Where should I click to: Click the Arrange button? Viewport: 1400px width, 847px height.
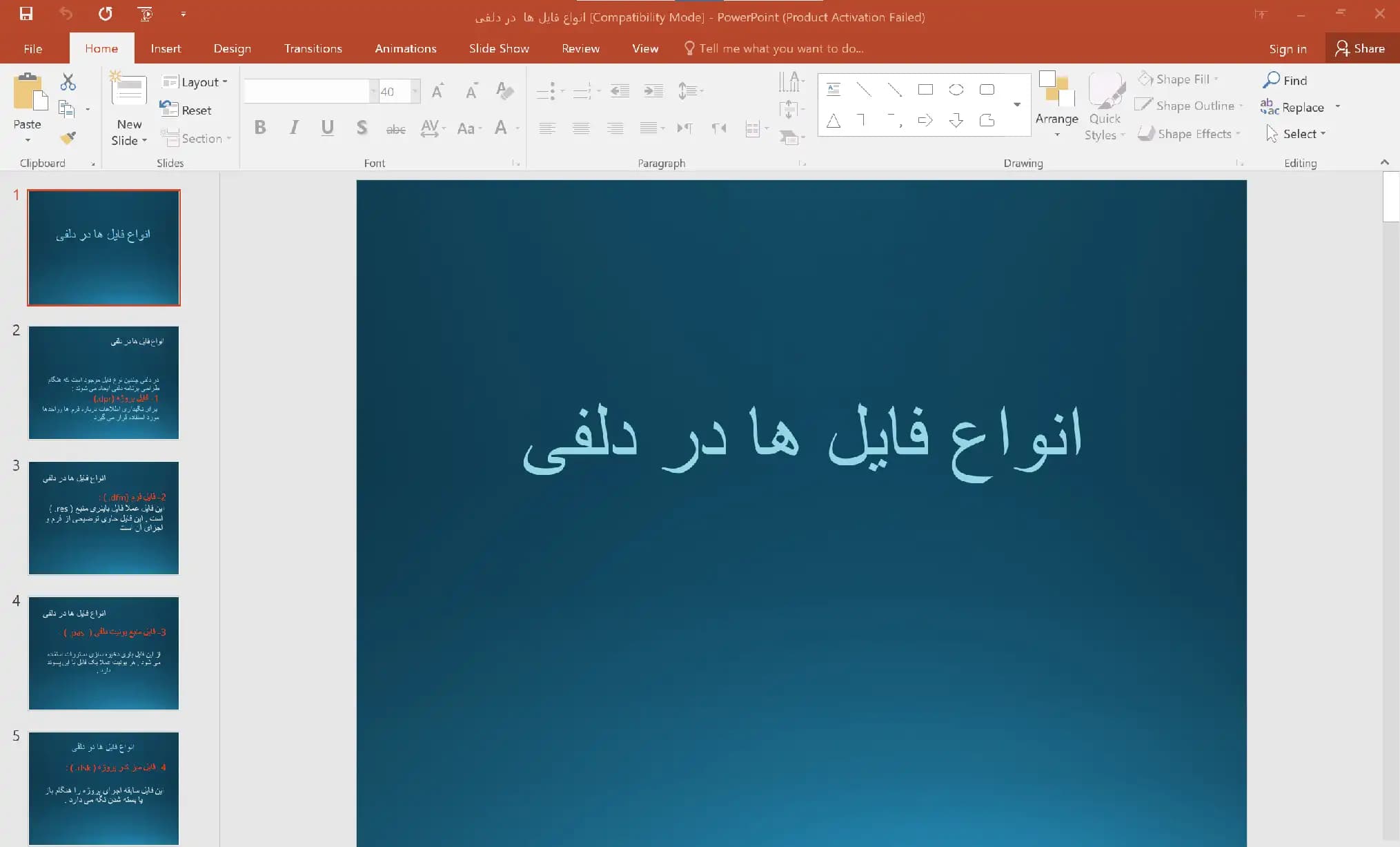point(1056,104)
